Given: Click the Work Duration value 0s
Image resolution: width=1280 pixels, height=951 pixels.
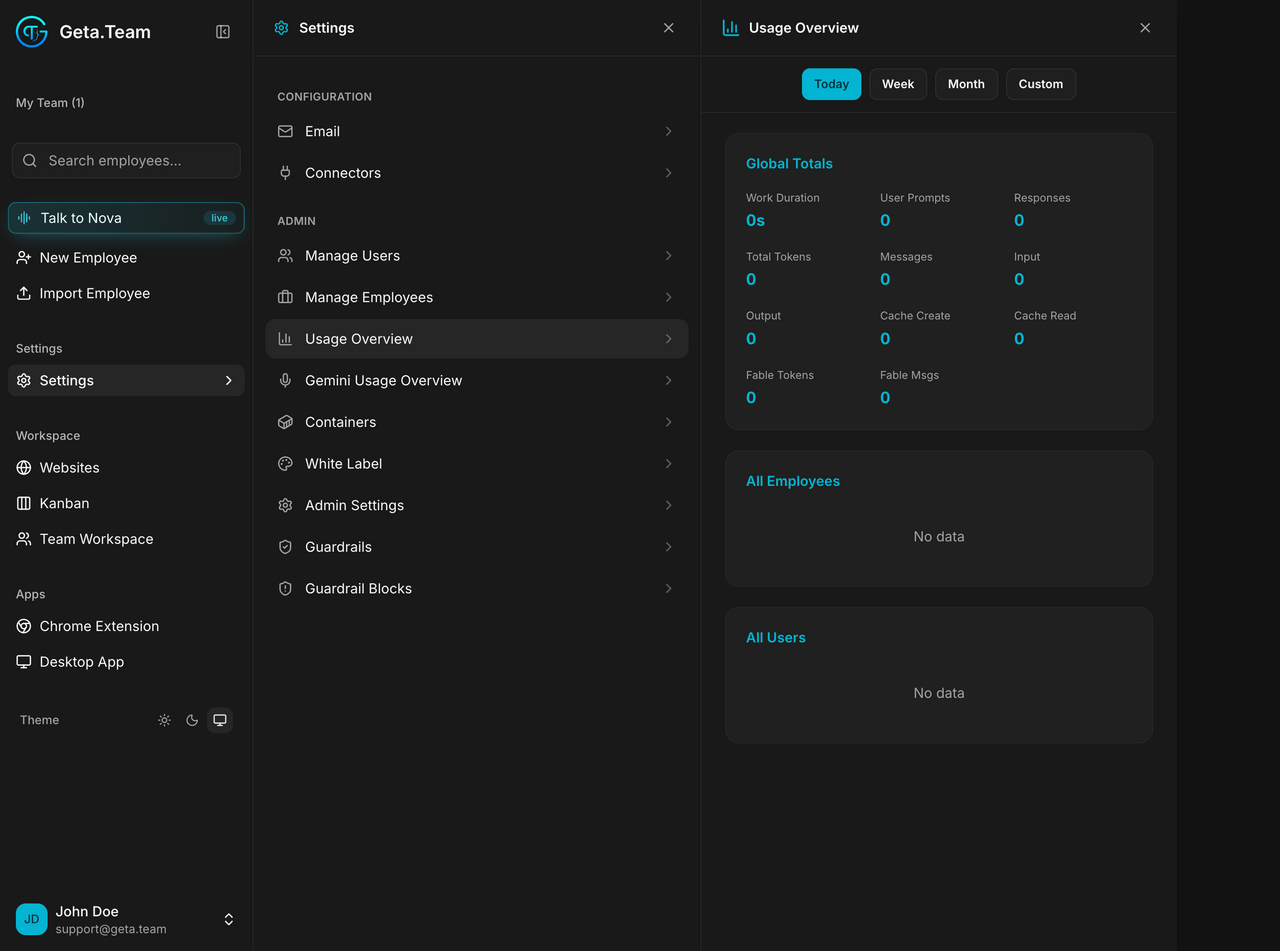Looking at the screenshot, I should click(755, 220).
